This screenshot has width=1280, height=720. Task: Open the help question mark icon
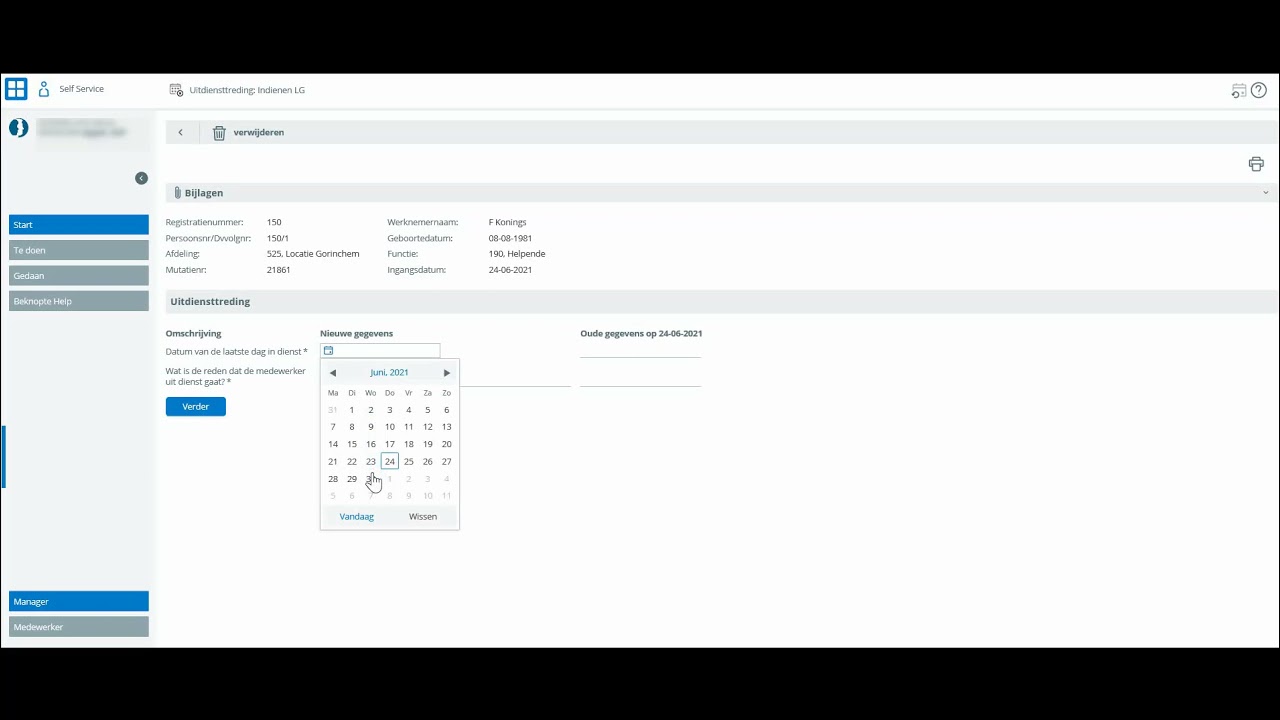pyautogui.click(x=1259, y=90)
